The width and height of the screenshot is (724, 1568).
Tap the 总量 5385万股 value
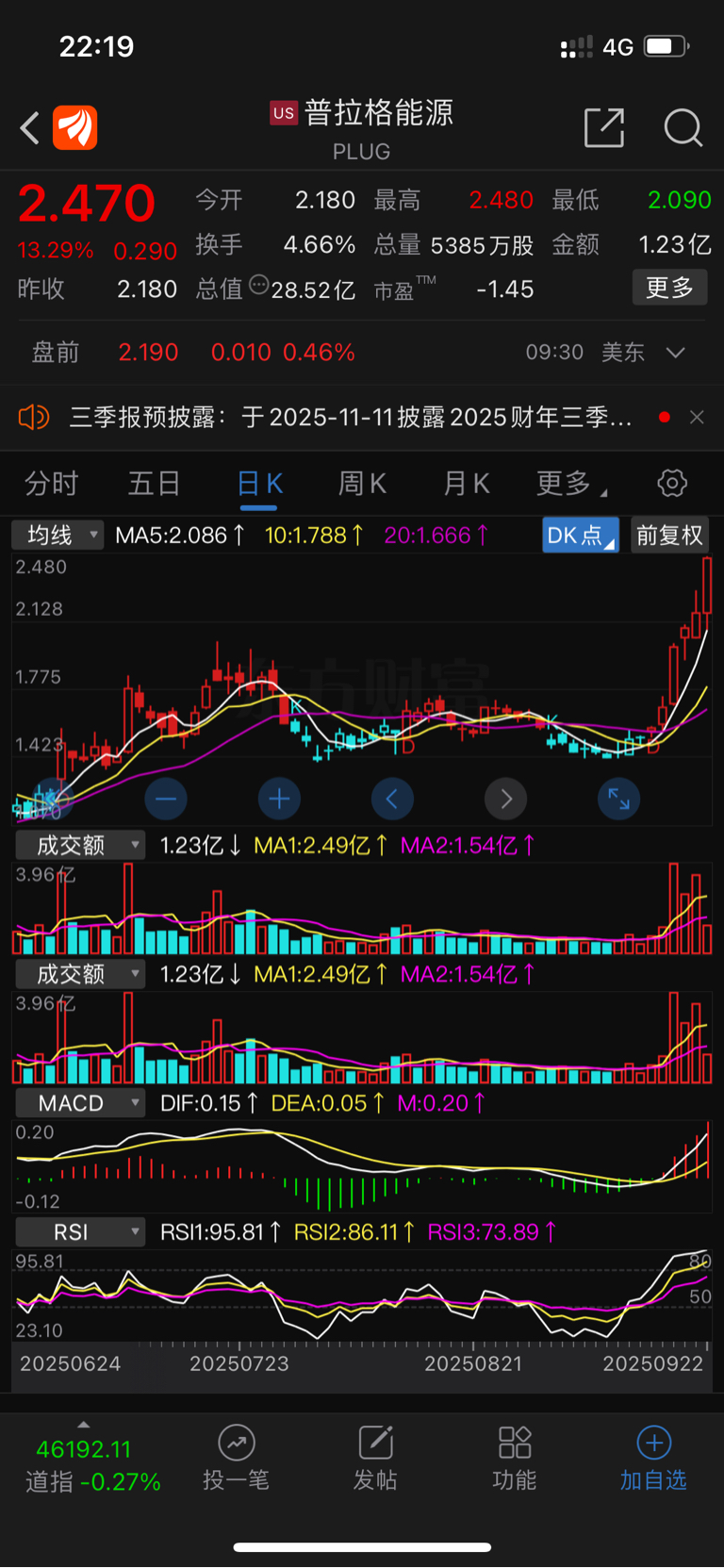pyautogui.click(x=453, y=245)
